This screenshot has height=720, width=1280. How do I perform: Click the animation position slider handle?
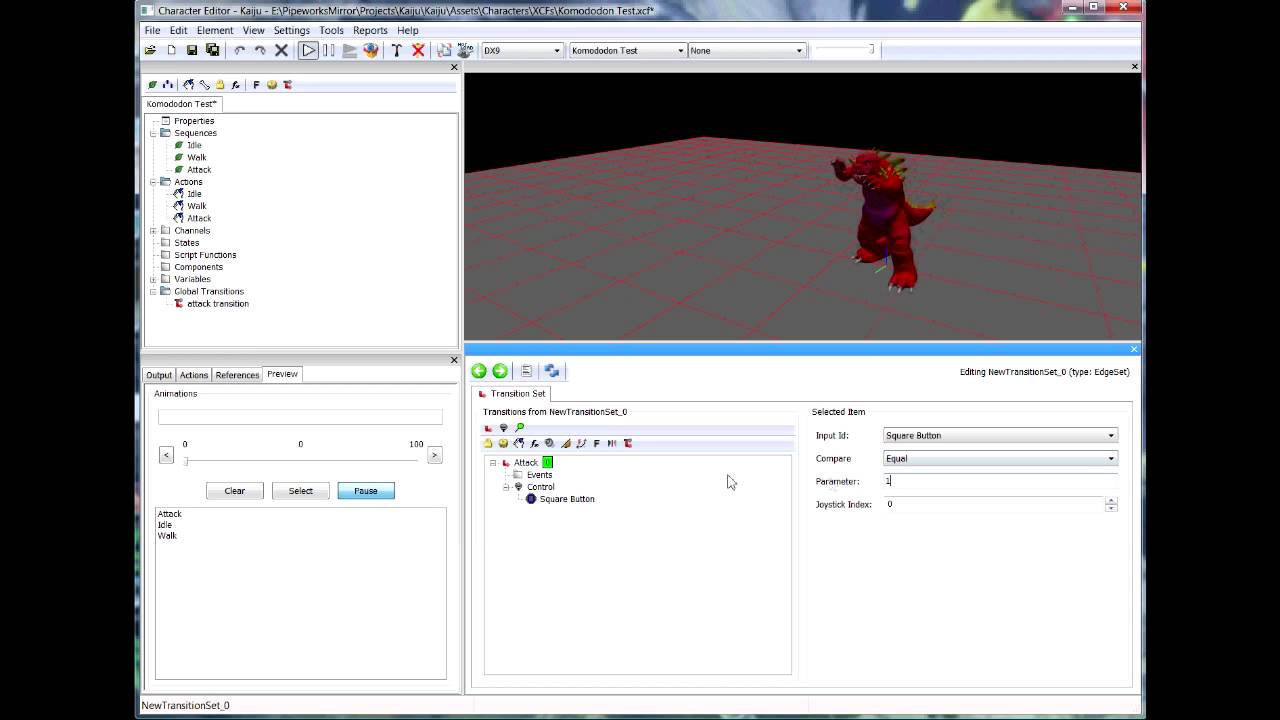[x=186, y=460]
